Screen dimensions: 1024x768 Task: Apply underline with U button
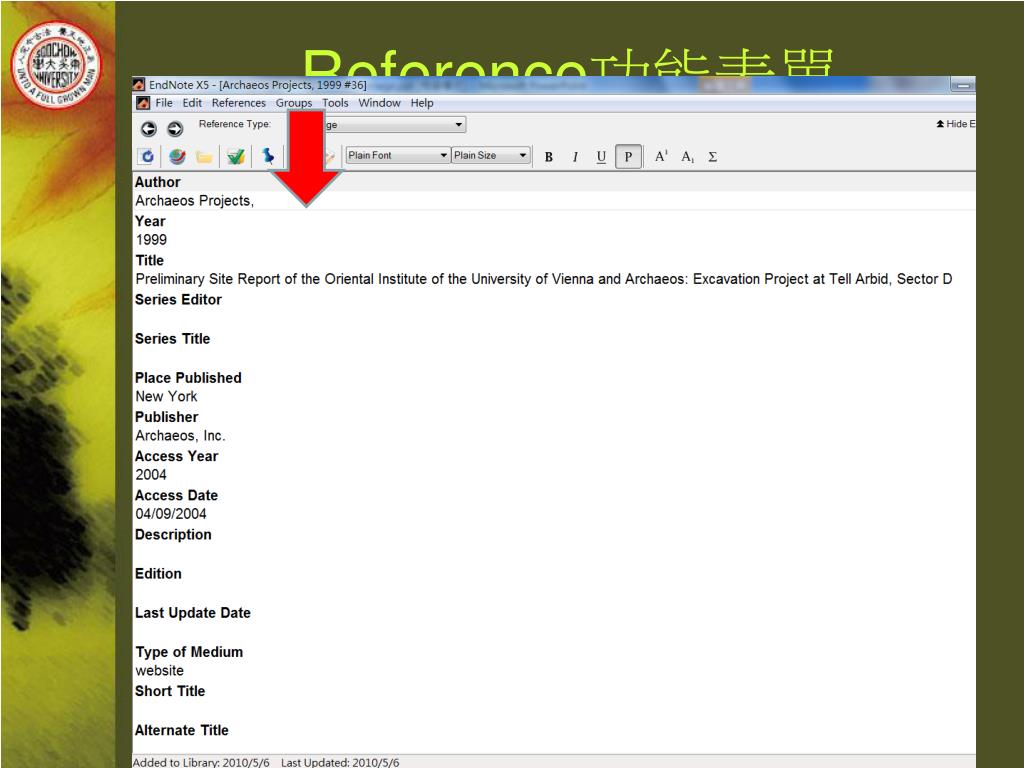point(601,157)
